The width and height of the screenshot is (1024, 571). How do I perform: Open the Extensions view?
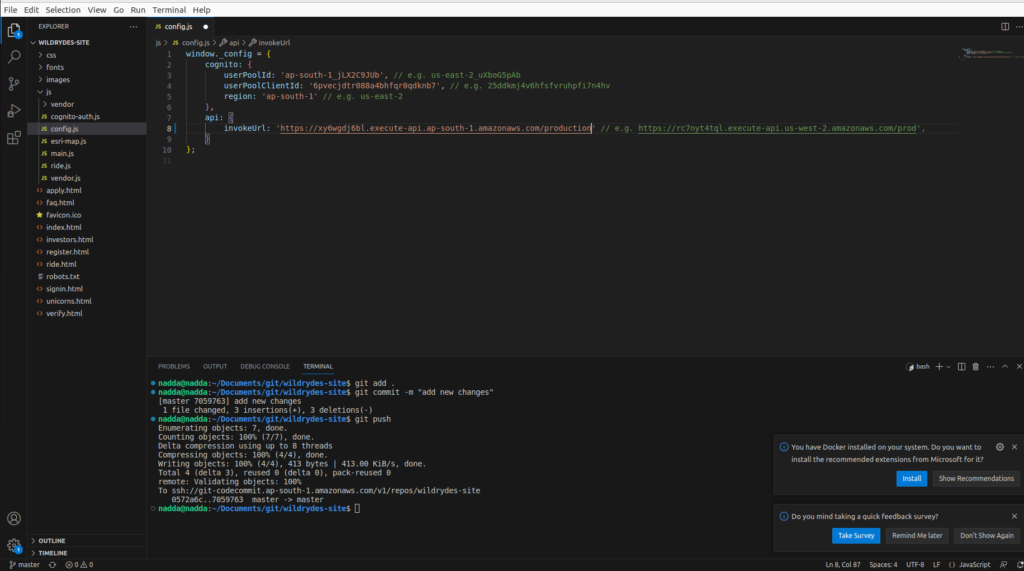click(14, 138)
